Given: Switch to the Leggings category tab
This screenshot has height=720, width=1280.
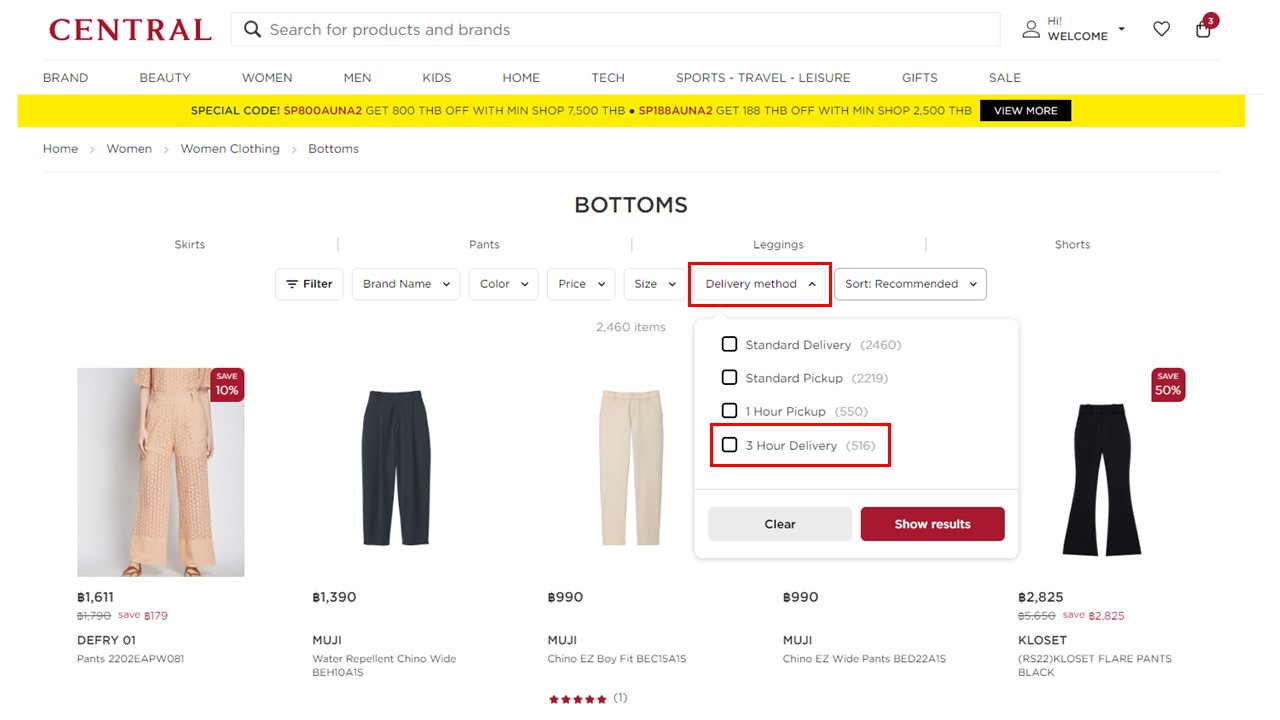Looking at the screenshot, I should (778, 244).
